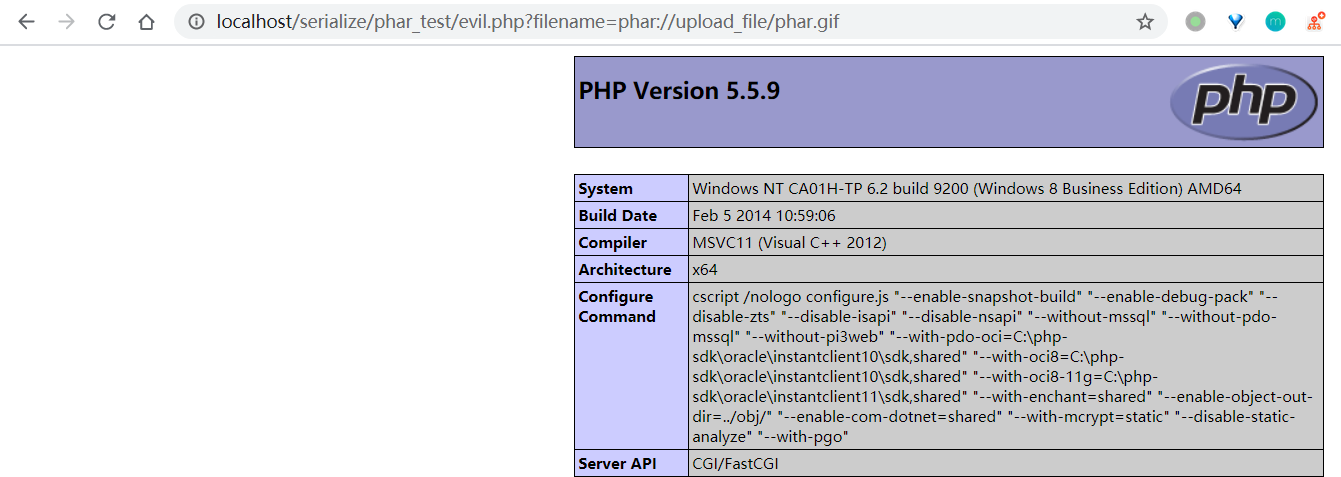Select the x64 architecture value
This screenshot has height=477, width=1341.
click(x=705, y=269)
